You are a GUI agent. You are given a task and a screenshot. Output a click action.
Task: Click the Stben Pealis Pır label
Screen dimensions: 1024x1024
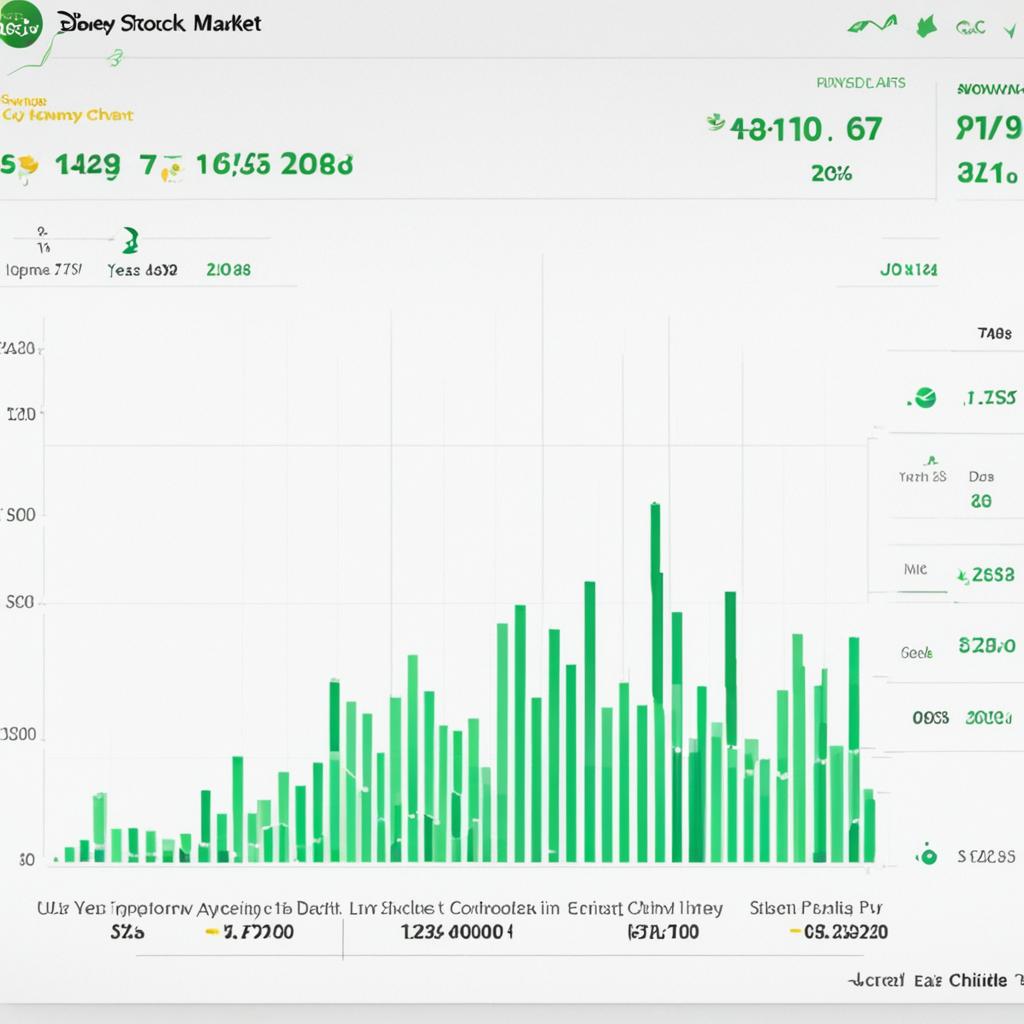[x=816, y=908]
